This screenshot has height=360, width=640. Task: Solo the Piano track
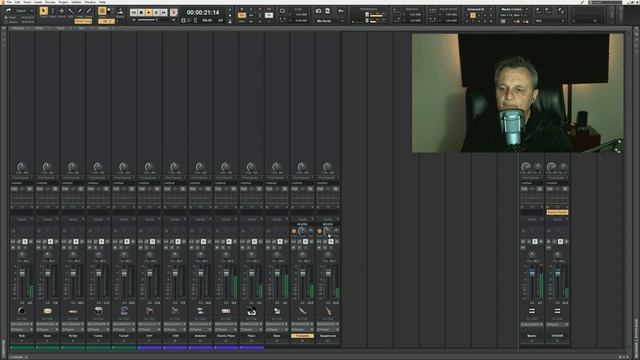click(x=249, y=248)
